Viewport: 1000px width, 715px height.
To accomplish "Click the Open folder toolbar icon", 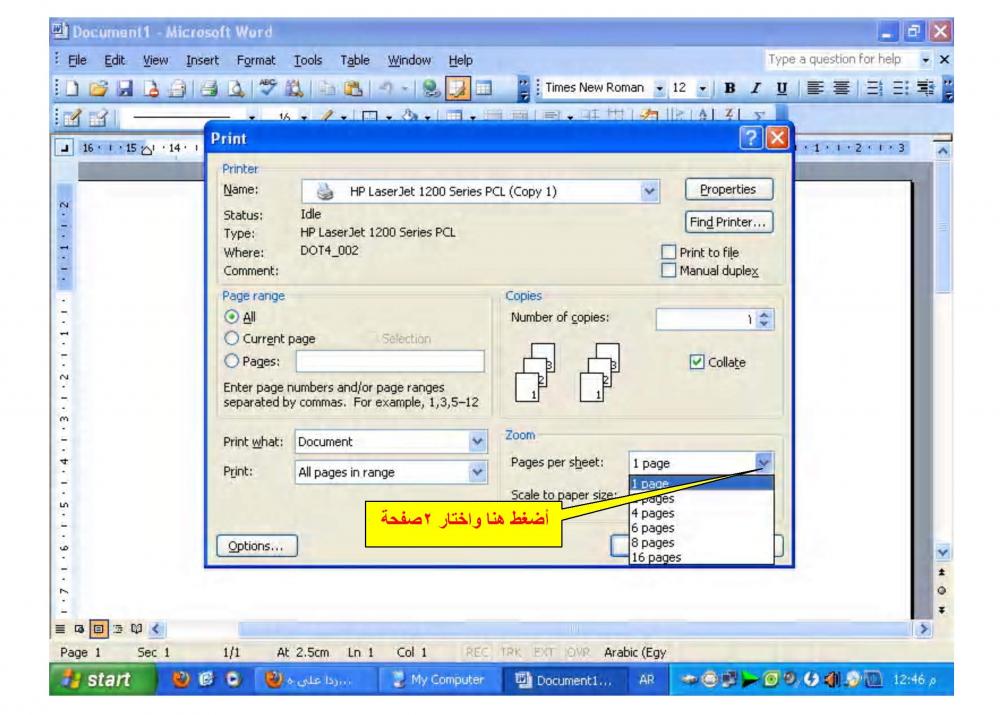I will (98, 88).
